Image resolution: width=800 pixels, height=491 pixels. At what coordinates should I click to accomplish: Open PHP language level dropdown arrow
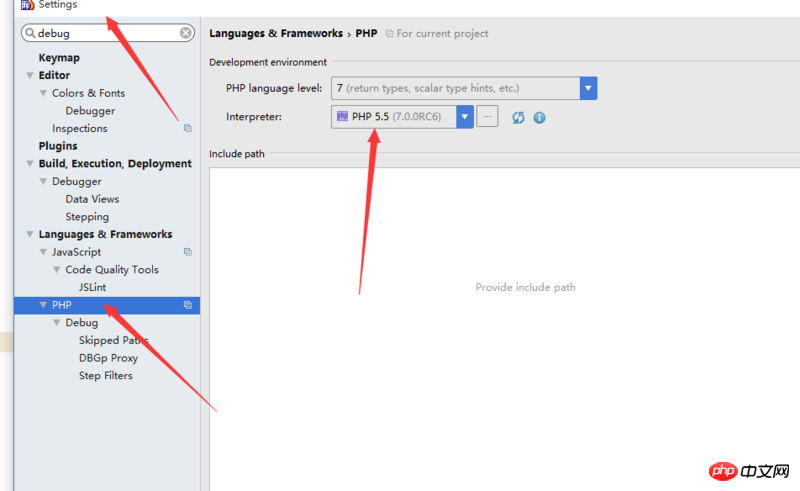pyautogui.click(x=588, y=88)
